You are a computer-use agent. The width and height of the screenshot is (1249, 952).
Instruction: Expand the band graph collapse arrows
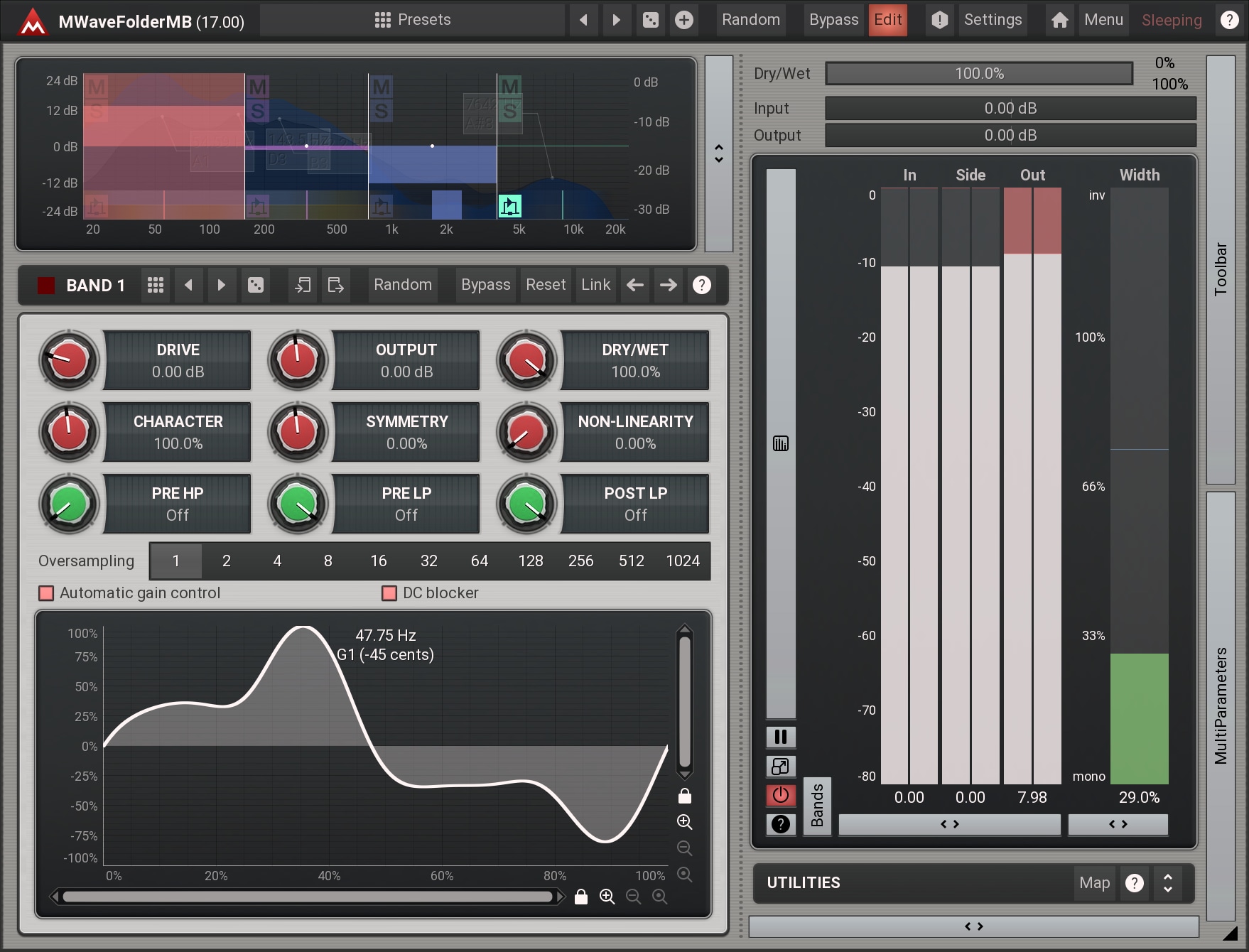click(718, 153)
